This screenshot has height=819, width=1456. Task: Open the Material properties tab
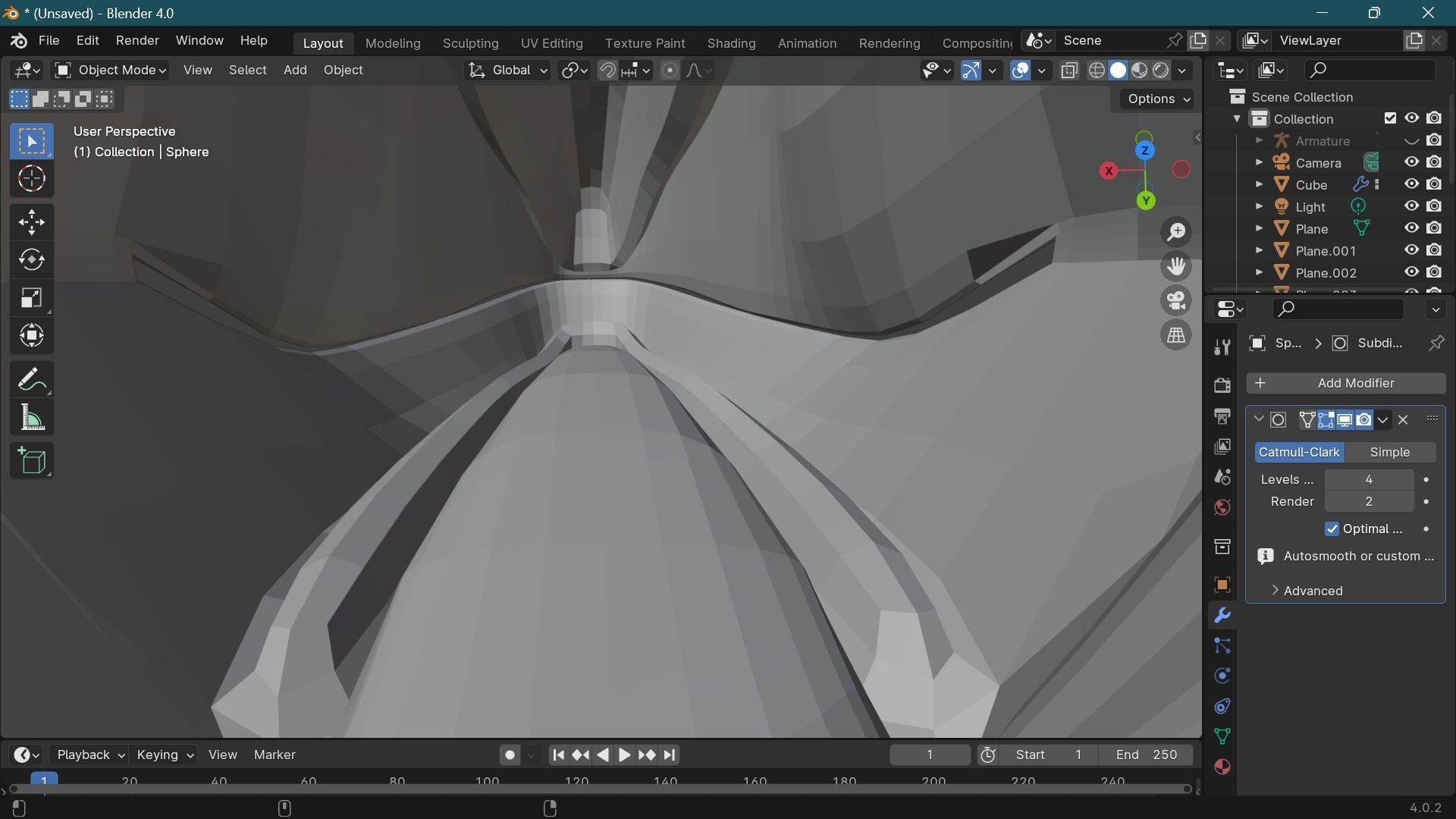pos(1222,767)
